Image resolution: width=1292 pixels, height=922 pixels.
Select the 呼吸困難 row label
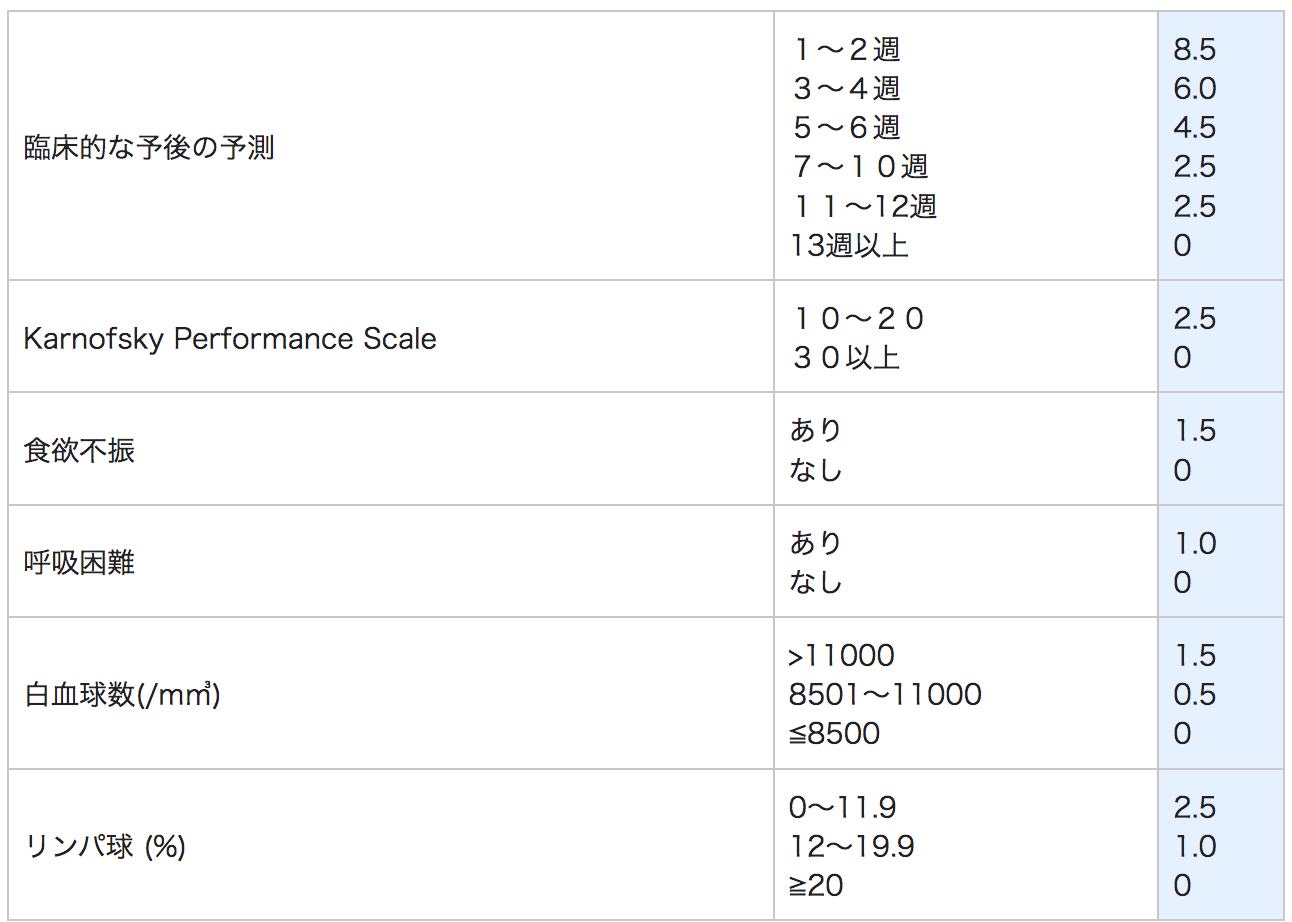(79, 563)
